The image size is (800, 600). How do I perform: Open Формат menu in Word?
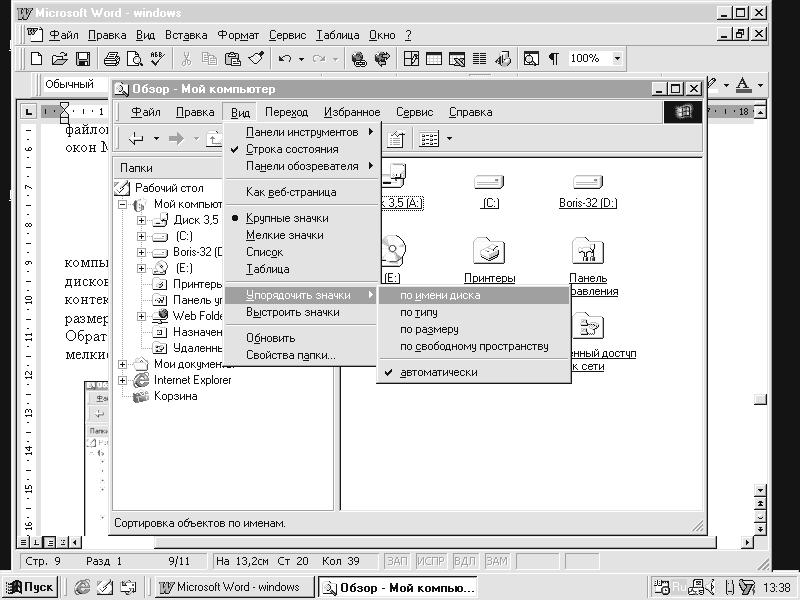coord(238,35)
